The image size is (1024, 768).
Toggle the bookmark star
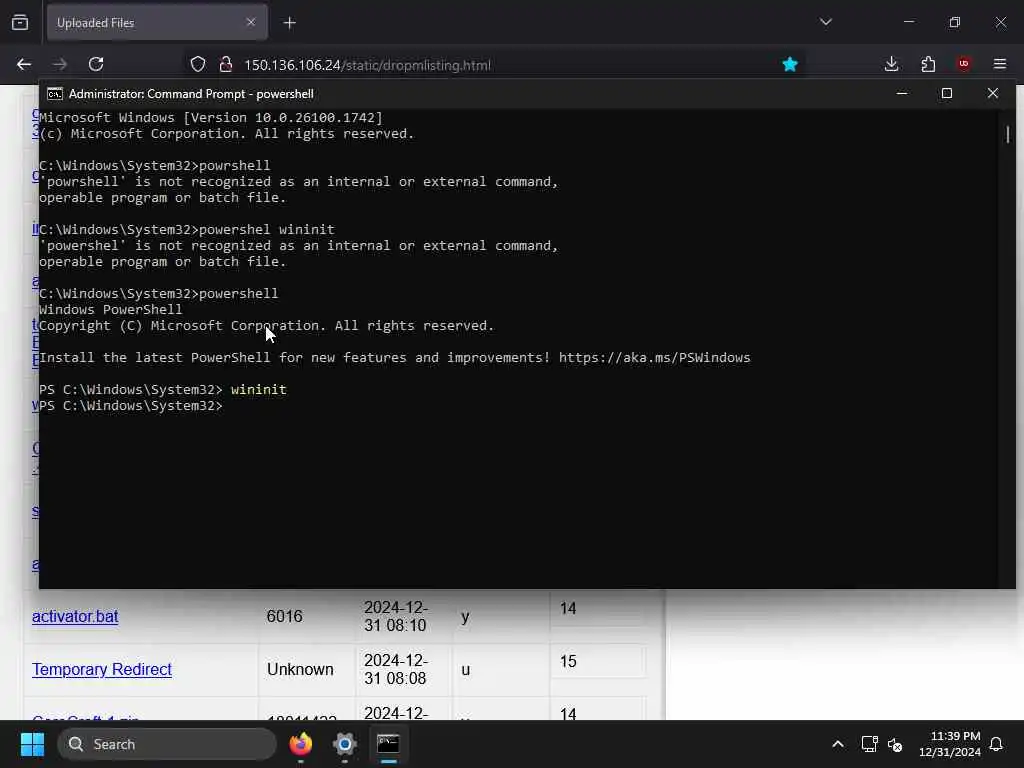coord(790,64)
